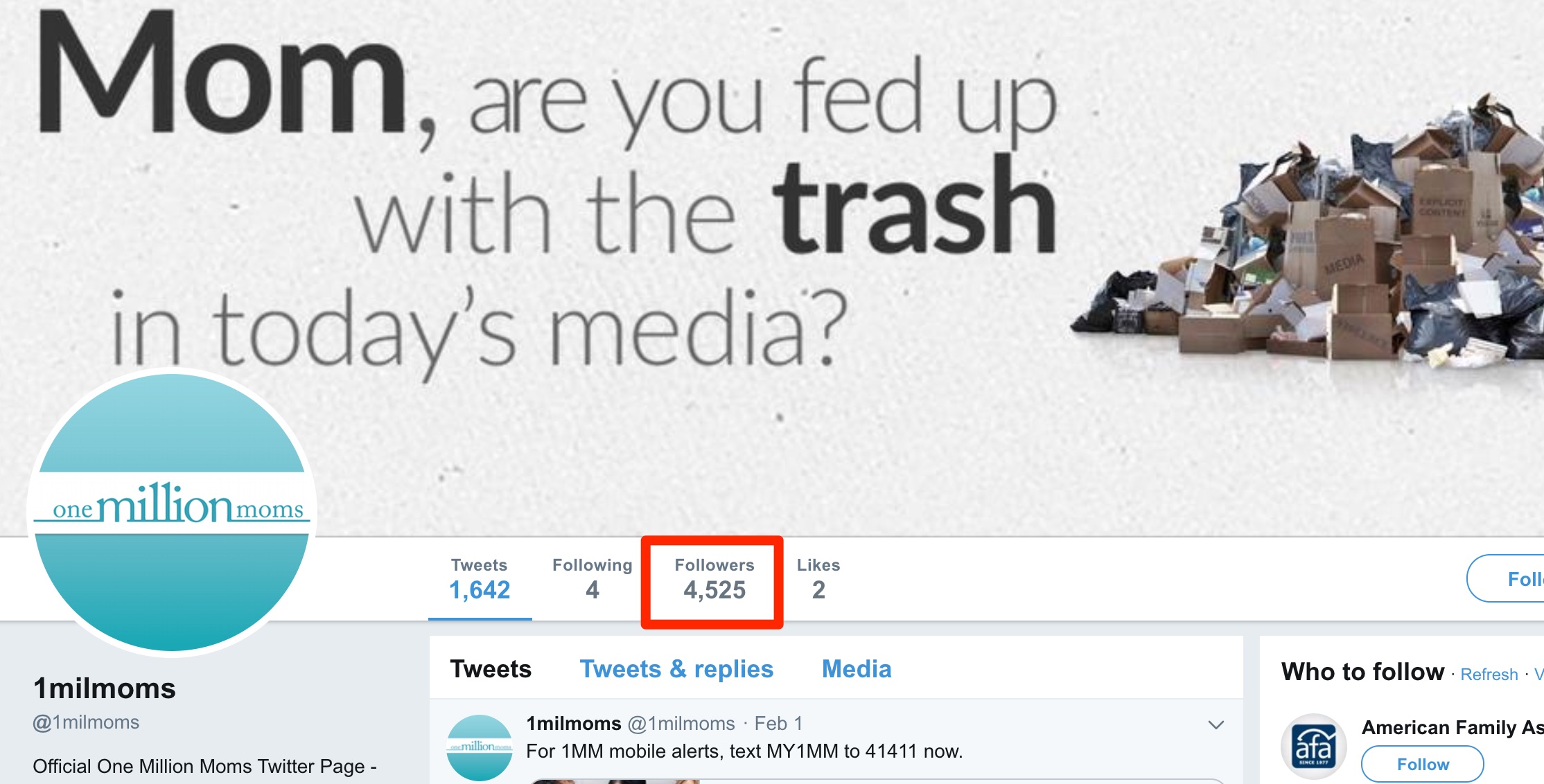Open the 1milmoms avatar beside the tweet
The image size is (1544, 784).
pos(480,747)
